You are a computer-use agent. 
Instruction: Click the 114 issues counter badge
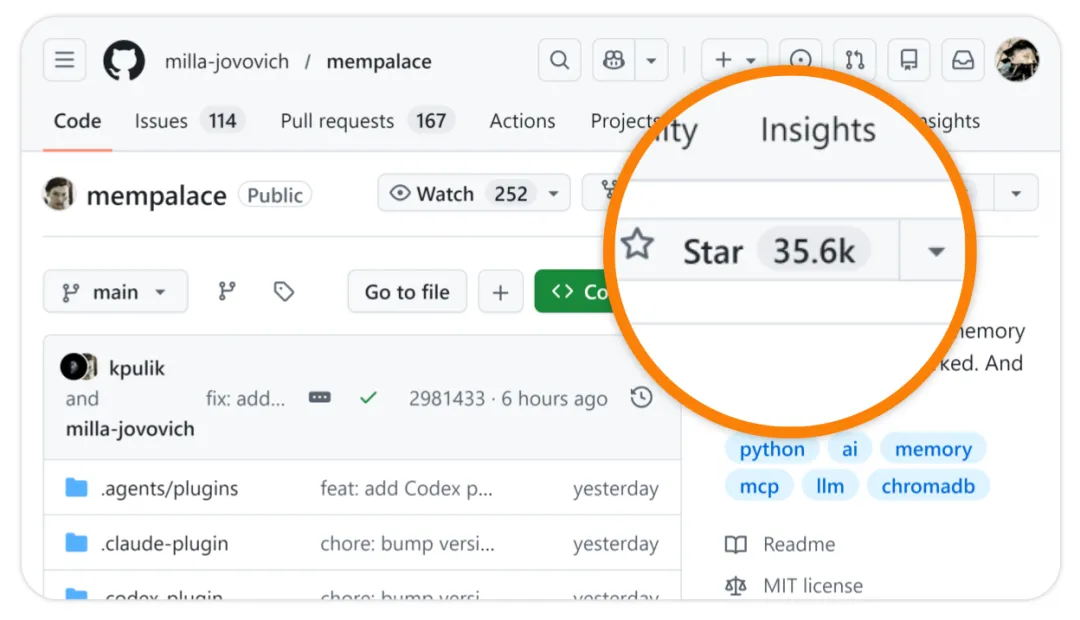point(222,121)
